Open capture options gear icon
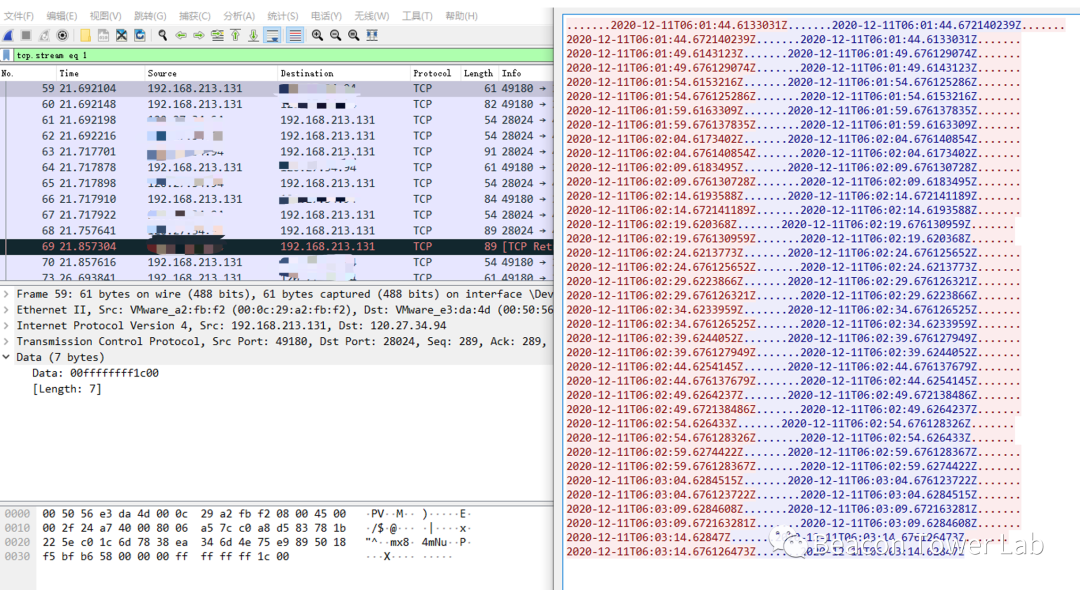This screenshot has width=1080, height=590. [x=63, y=35]
